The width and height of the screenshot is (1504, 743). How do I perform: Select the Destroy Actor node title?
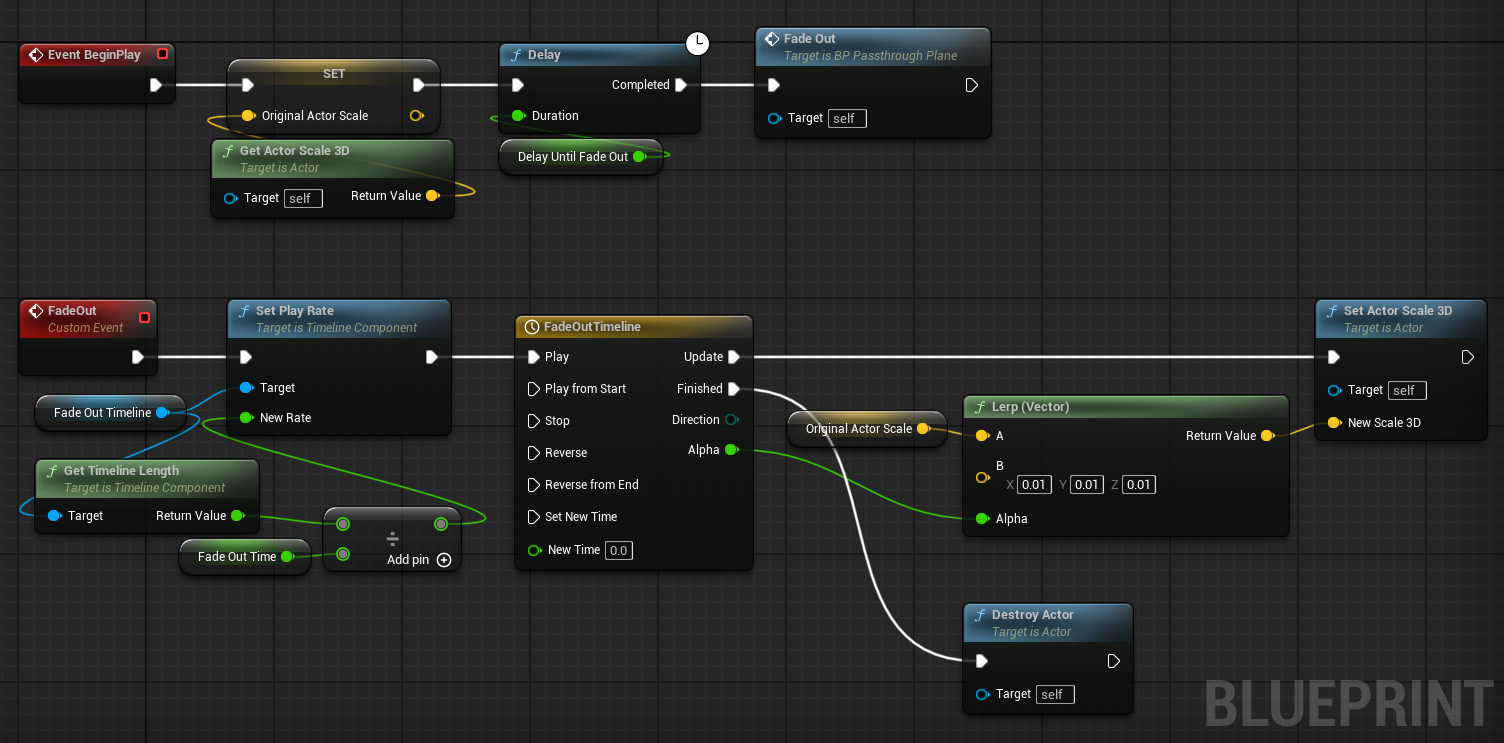[x=1032, y=615]
